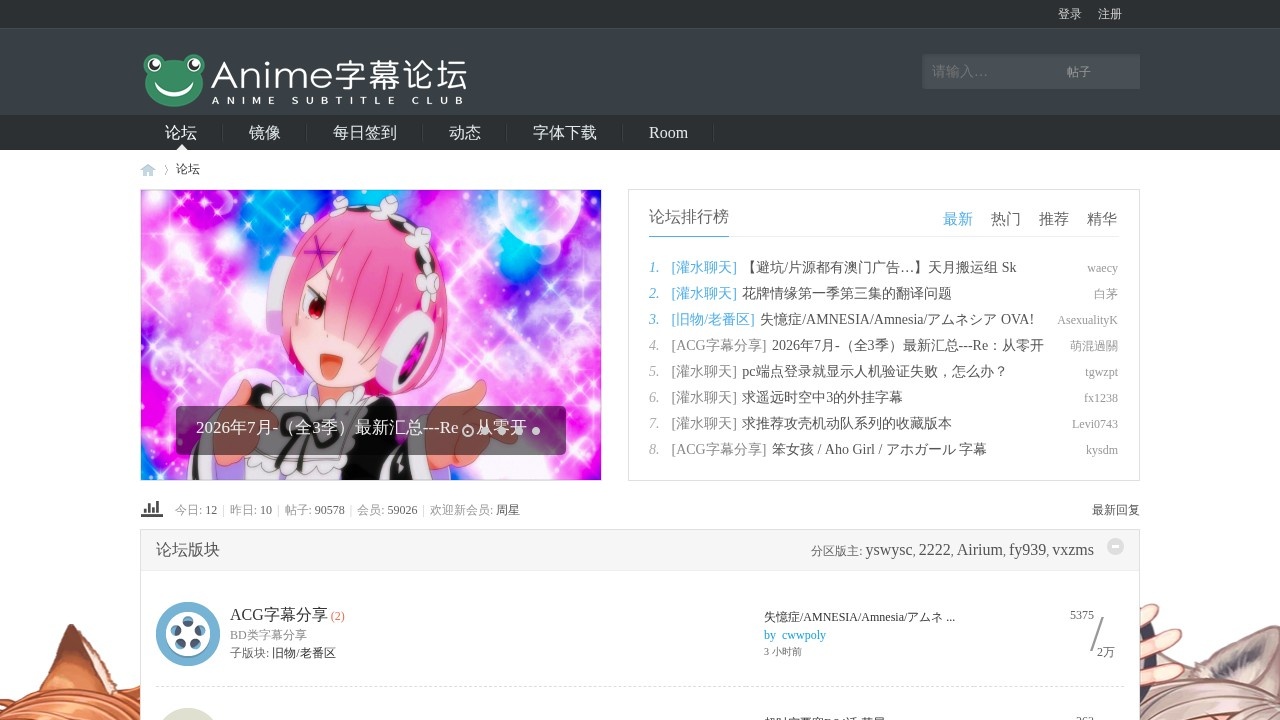
Task: Open moderator vxzms profile
Action: 1073,550
